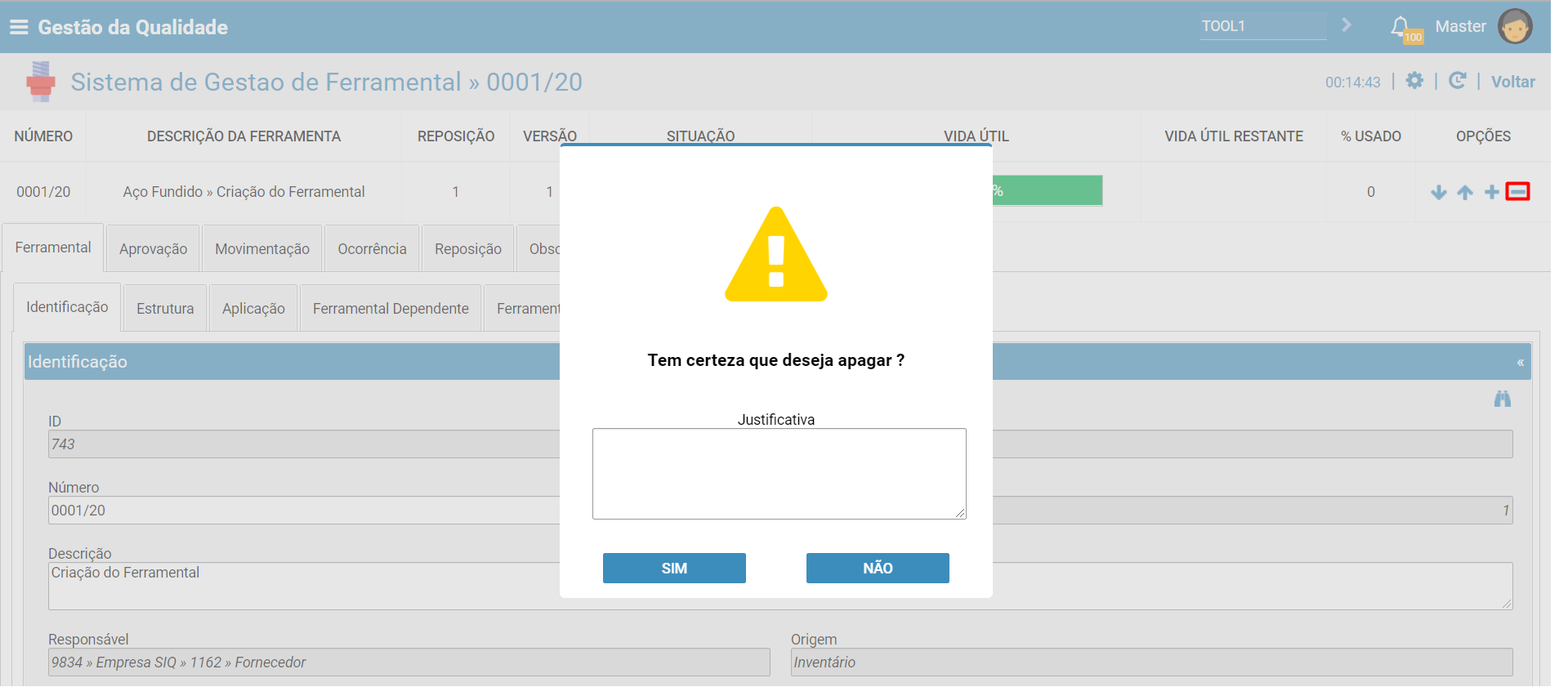This screenshot has height=687, width=1568.
Task: Click the 0001/20 row number cell
Action: (43, 192)
